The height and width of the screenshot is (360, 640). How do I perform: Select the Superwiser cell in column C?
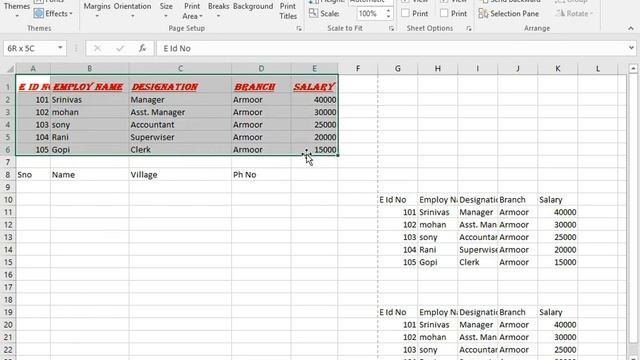tap(180, 137)
